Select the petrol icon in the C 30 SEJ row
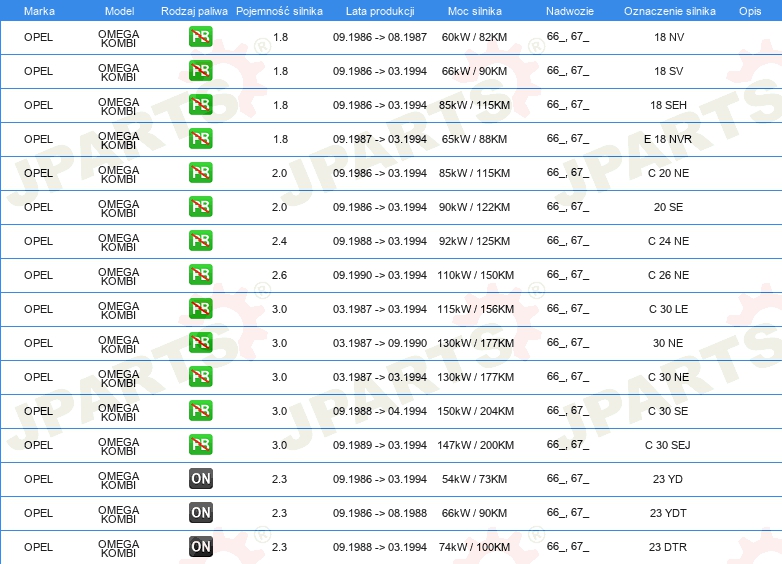The image size is (782, 564). pyautogui.click(x=200, y=445)
